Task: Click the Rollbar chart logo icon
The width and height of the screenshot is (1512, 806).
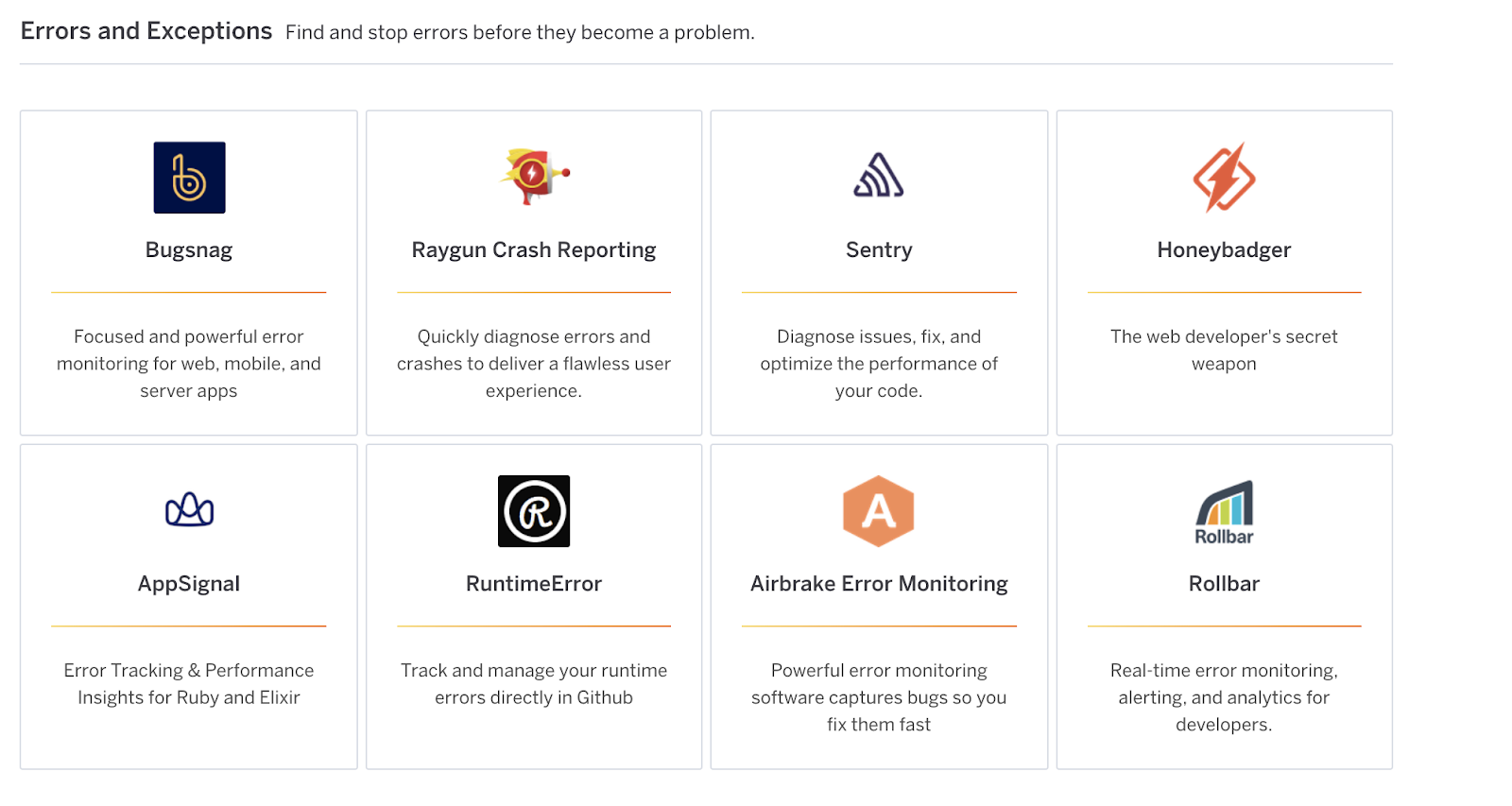Action: (1224, 512)
